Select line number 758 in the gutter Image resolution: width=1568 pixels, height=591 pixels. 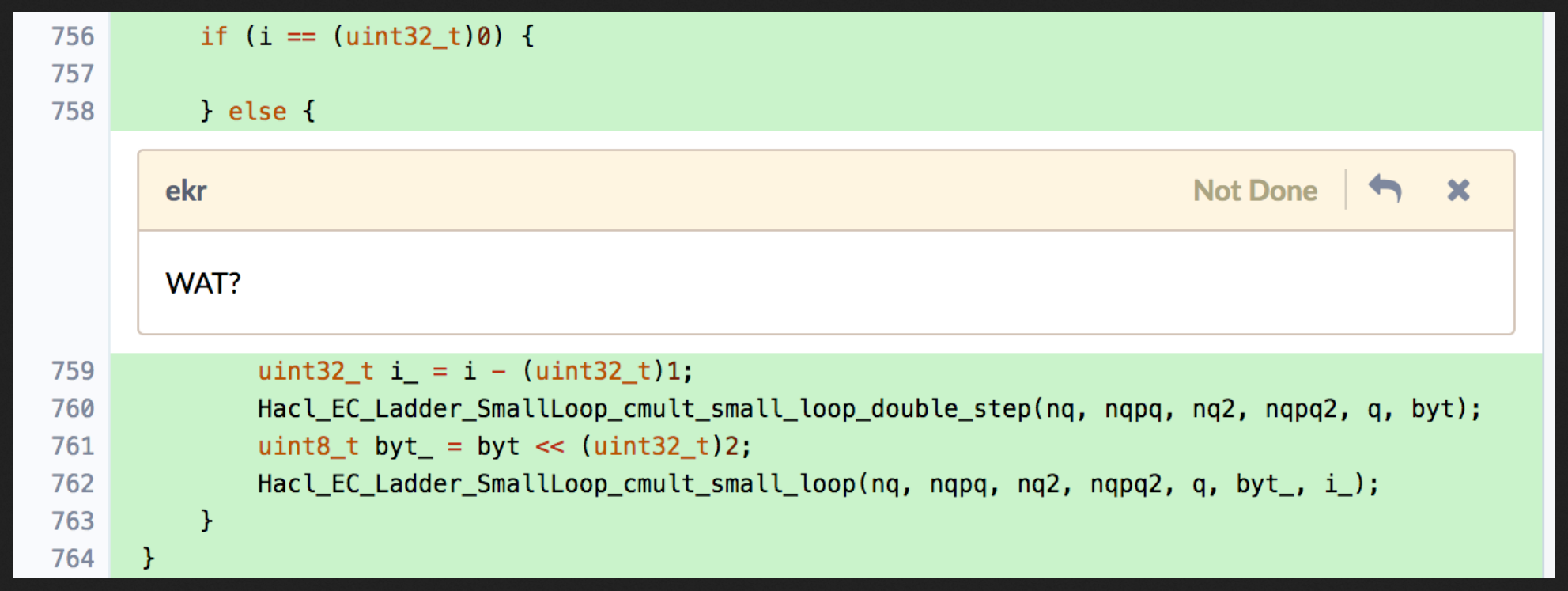73,112
